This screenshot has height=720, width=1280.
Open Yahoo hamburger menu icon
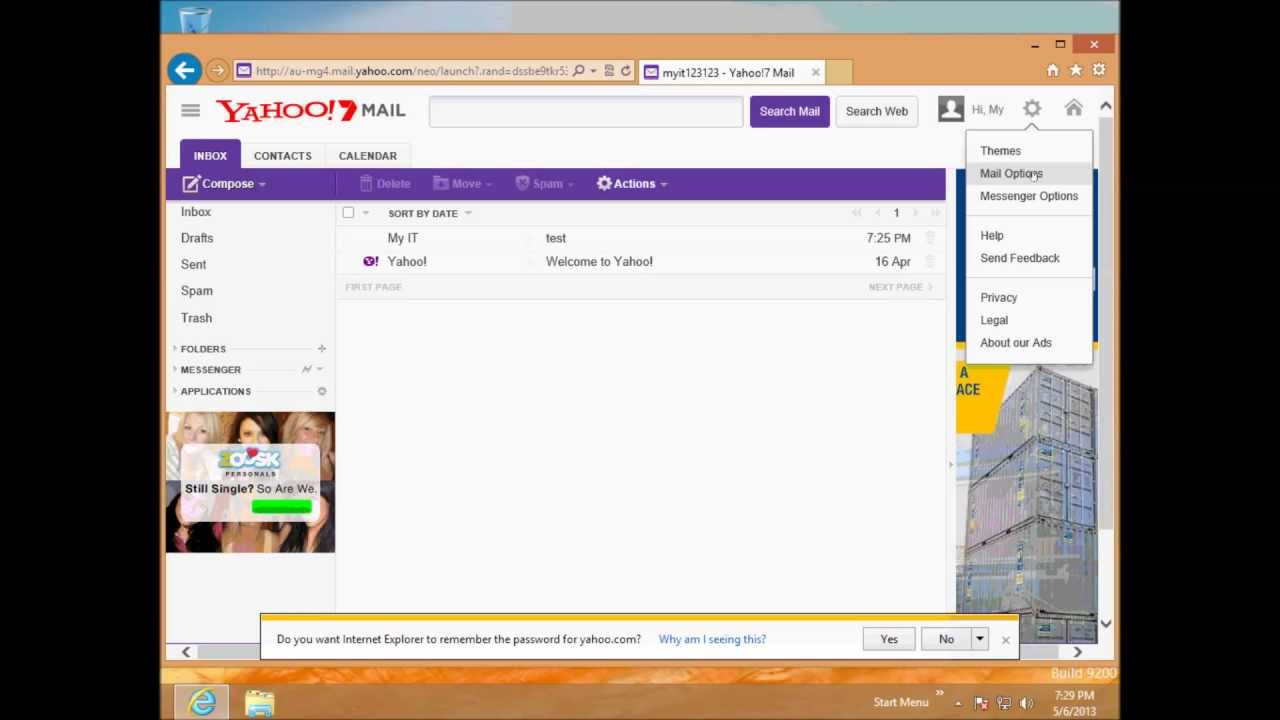pos(190,111)
